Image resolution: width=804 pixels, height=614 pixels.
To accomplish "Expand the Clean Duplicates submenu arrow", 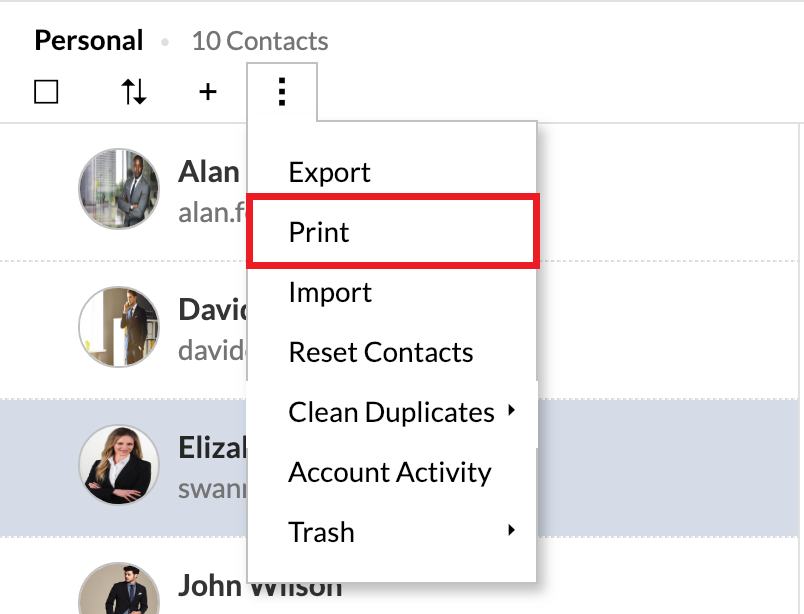I will (x=512, y=410).
